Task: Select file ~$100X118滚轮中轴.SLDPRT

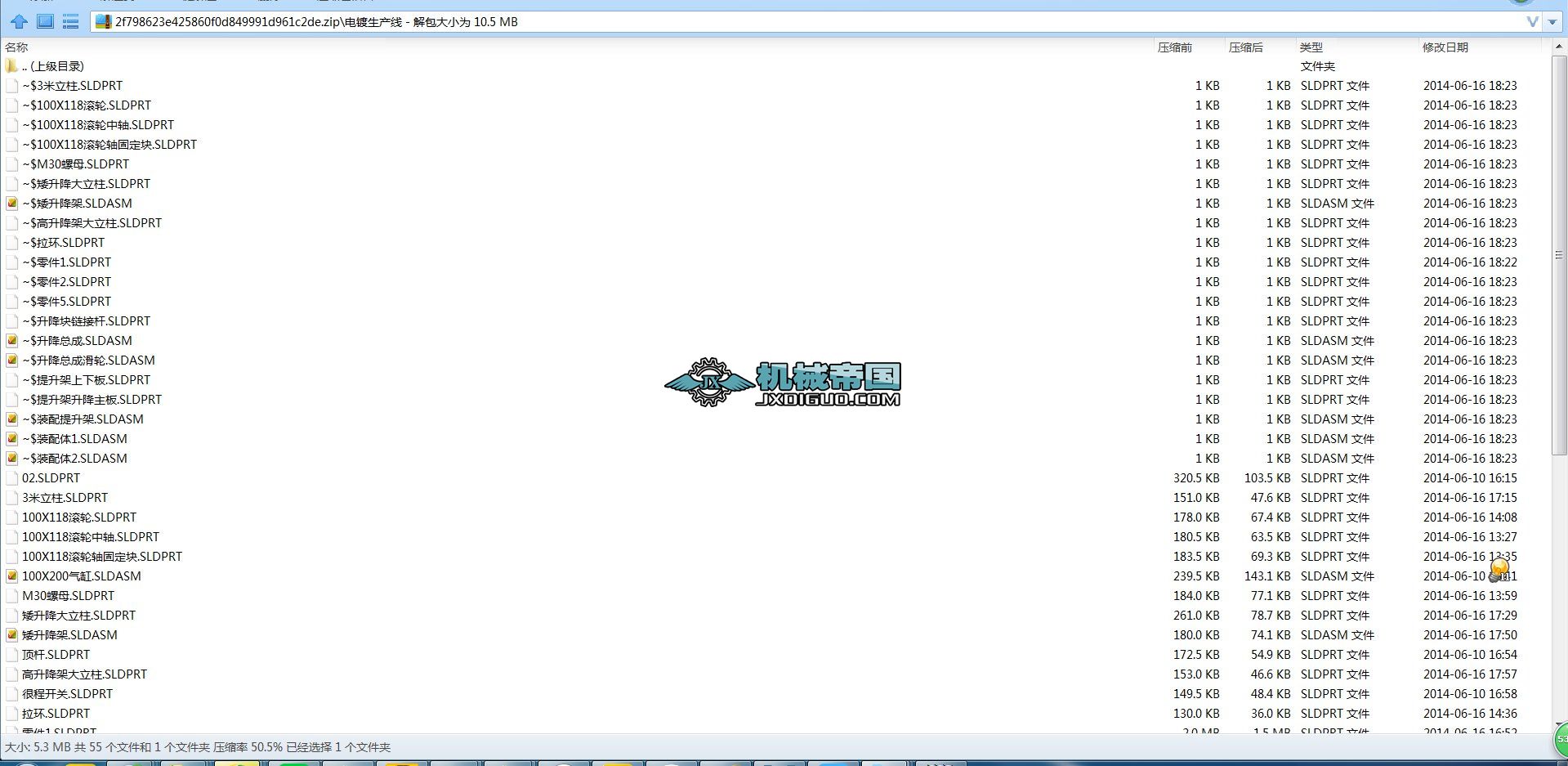Action: point(98,125)
